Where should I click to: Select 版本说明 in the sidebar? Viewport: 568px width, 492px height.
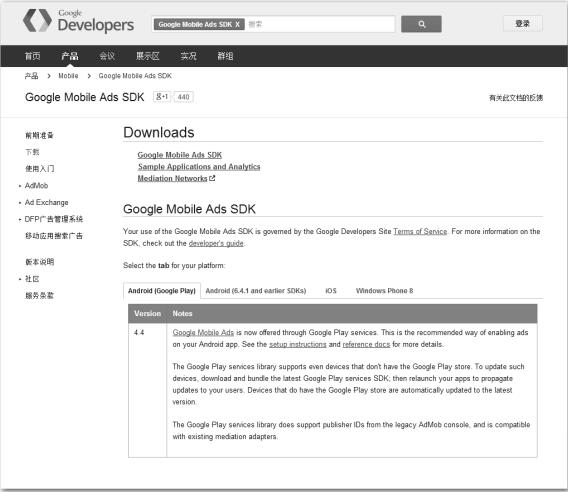click(x=39, y=262)
